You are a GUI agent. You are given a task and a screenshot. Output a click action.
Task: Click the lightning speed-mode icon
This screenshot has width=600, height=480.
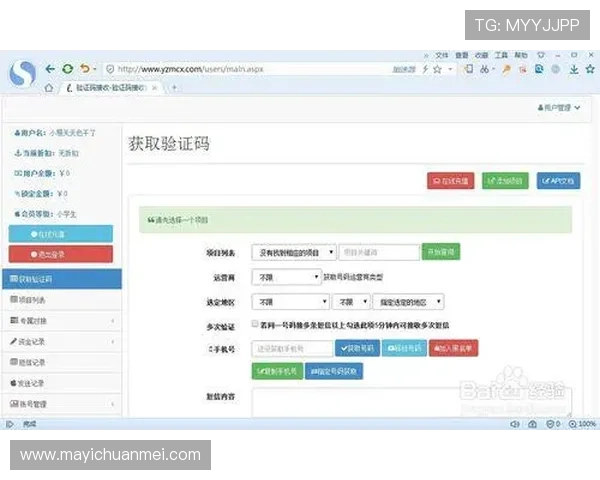click(425, 69)
